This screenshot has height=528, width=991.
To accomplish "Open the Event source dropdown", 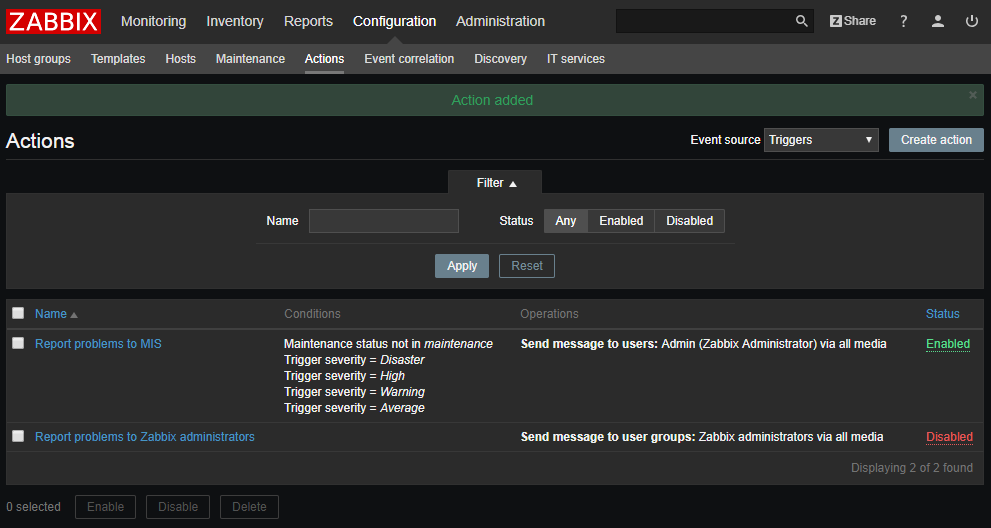I will coord(821,140).
